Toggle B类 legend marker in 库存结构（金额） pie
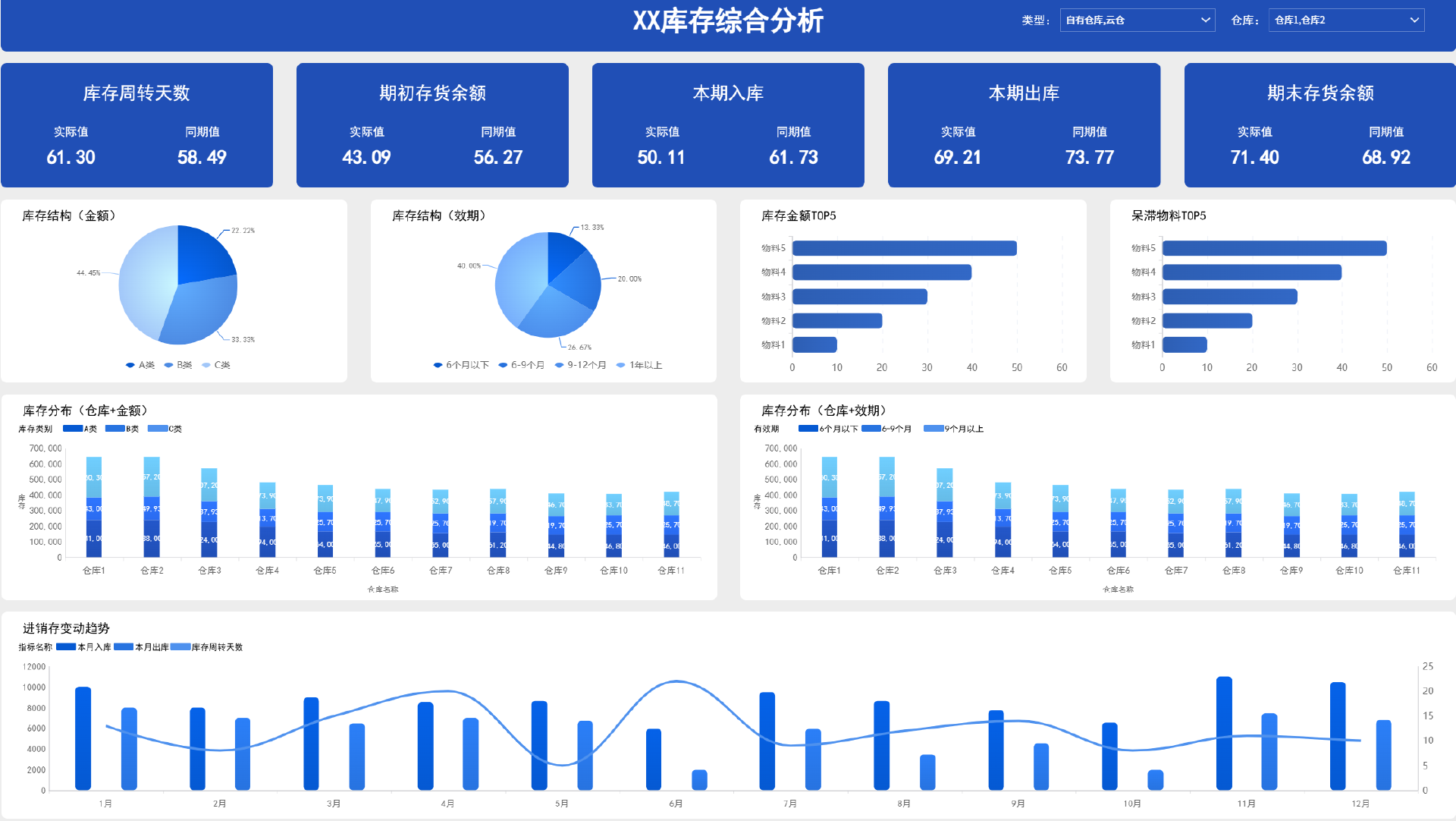The width and height of the screenshot is (1456, 821). click(x=169, y=365)
